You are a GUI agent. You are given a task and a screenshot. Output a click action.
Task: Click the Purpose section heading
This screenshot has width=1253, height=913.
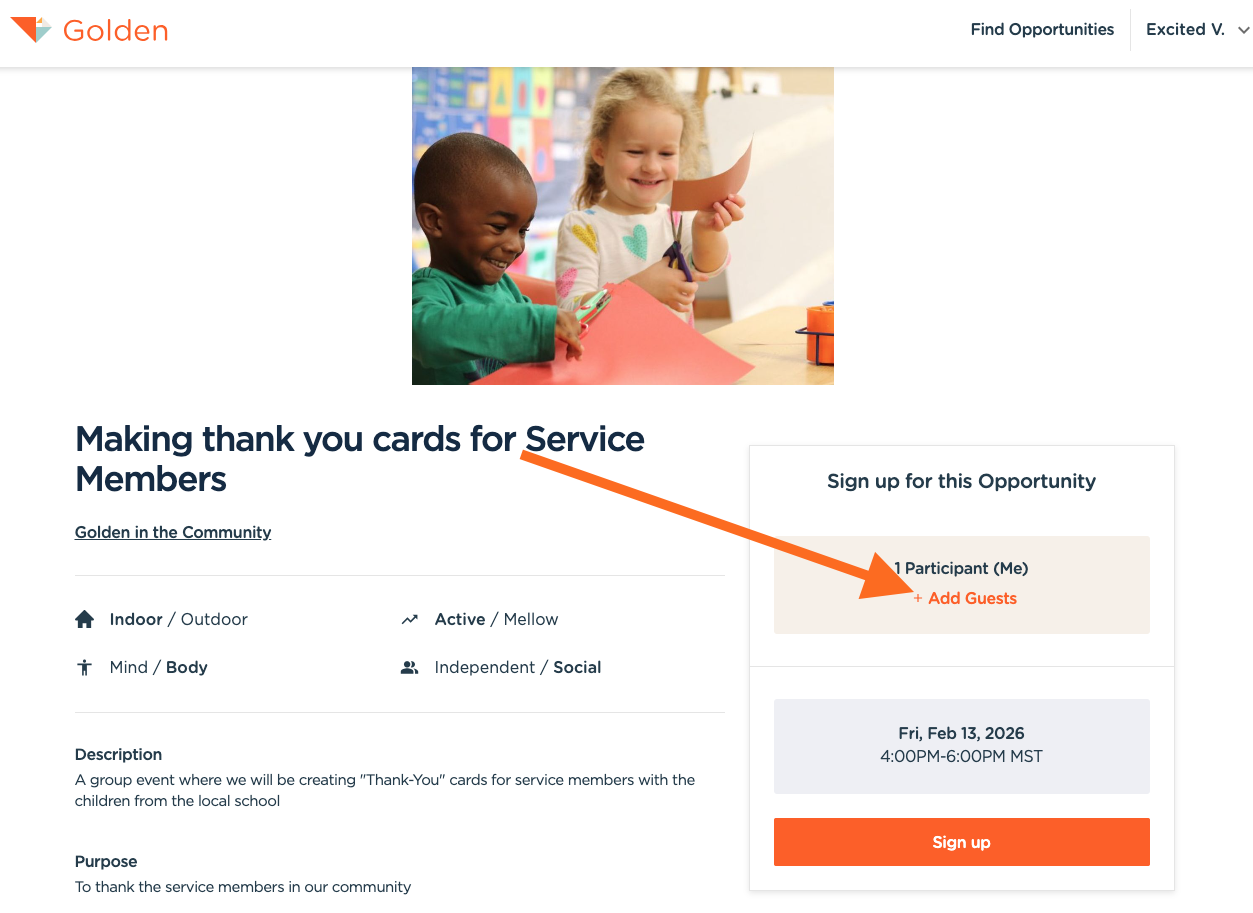pos(106,862)
